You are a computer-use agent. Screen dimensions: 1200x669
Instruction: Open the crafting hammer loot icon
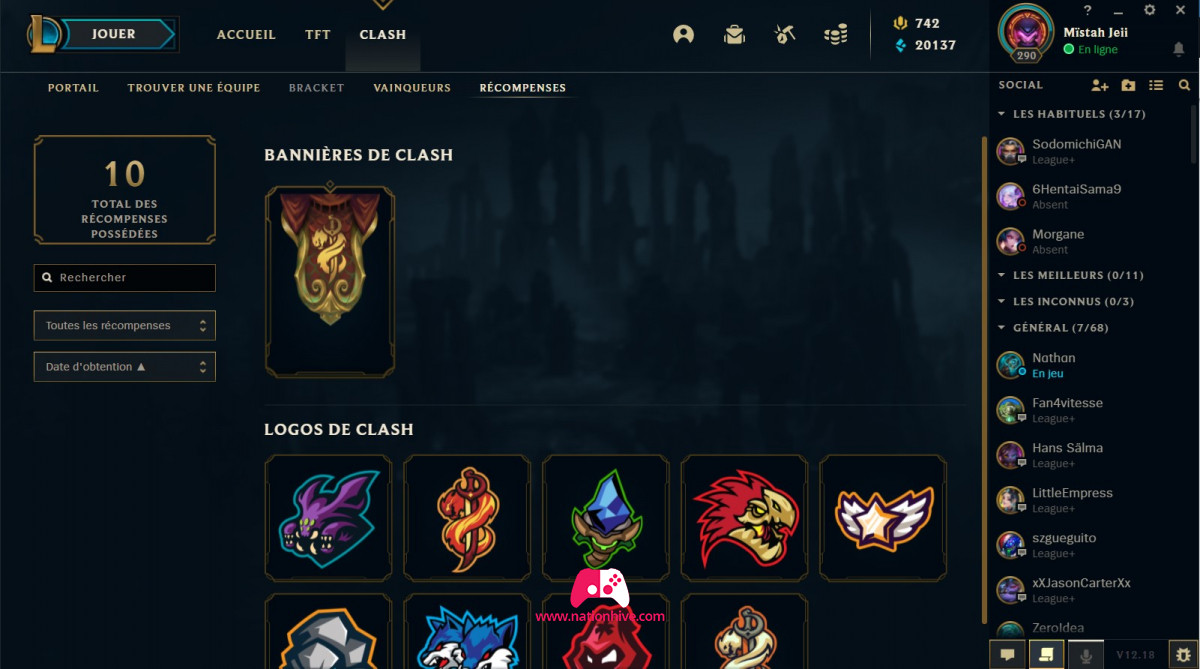[785, 34]
